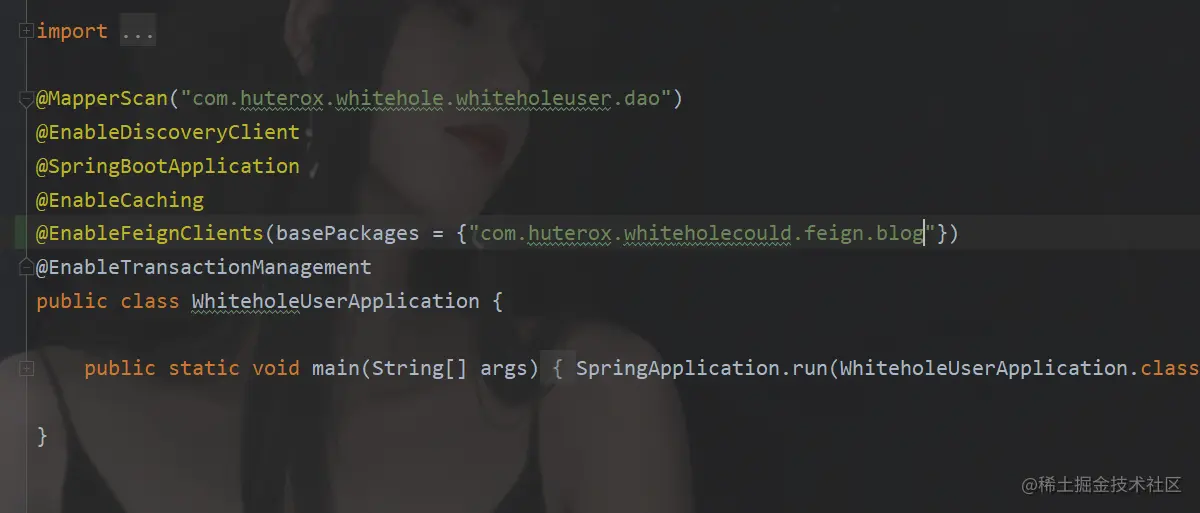Click the whiteholecould.feign.blog package string
1200x513 pixels.
tap(702, 233)
